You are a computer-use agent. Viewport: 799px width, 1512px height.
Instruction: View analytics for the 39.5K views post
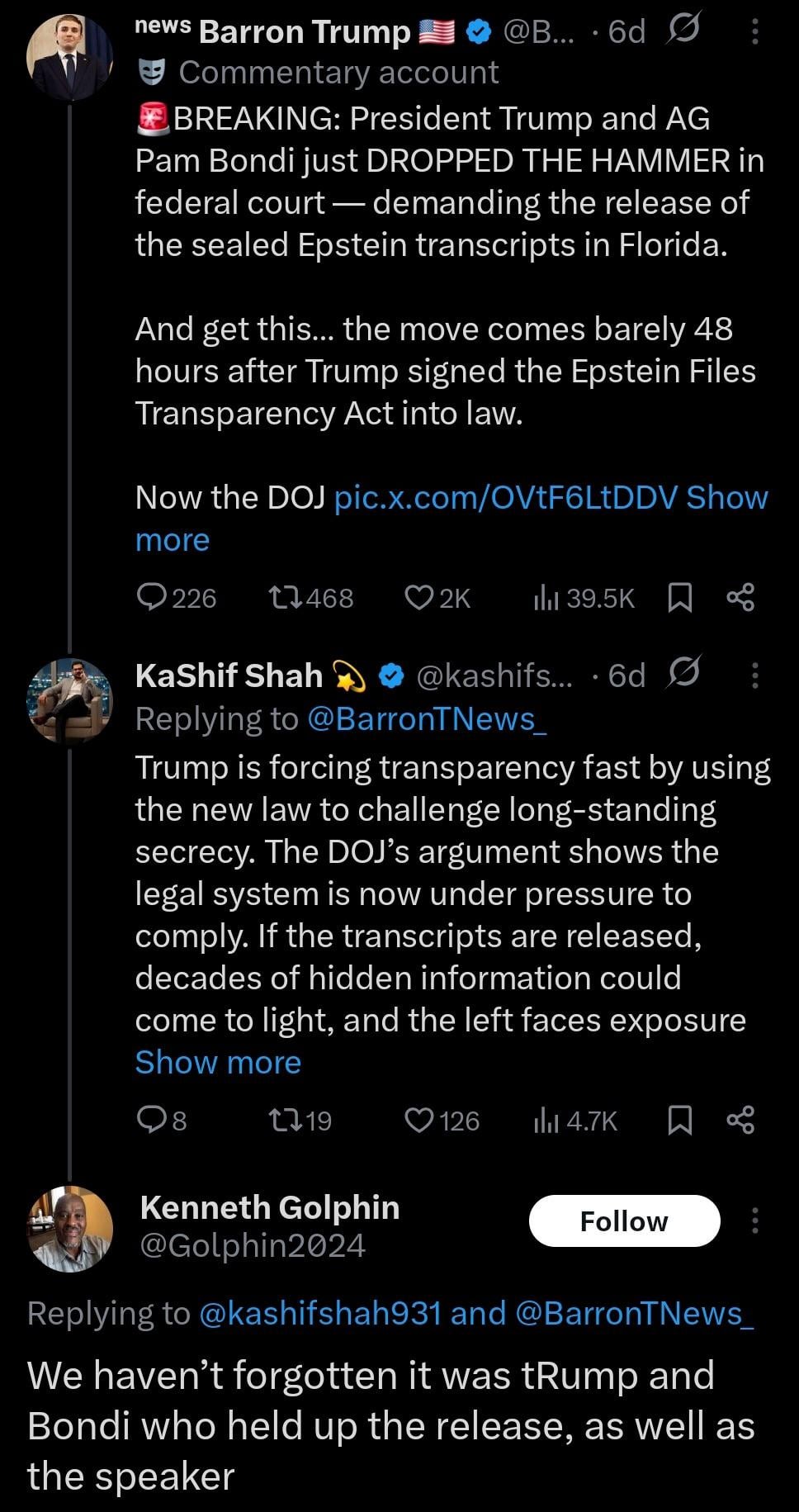click(x=546, y=597)
